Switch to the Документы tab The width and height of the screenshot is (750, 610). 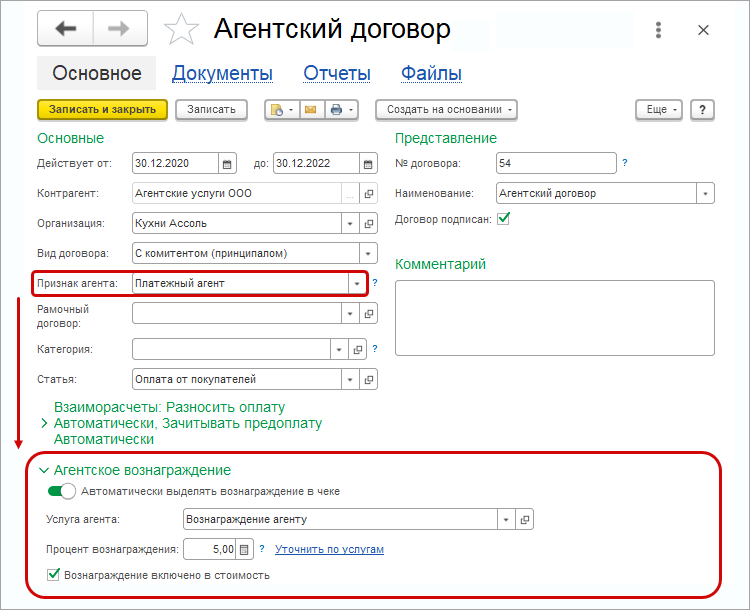[x=222, y=74]
